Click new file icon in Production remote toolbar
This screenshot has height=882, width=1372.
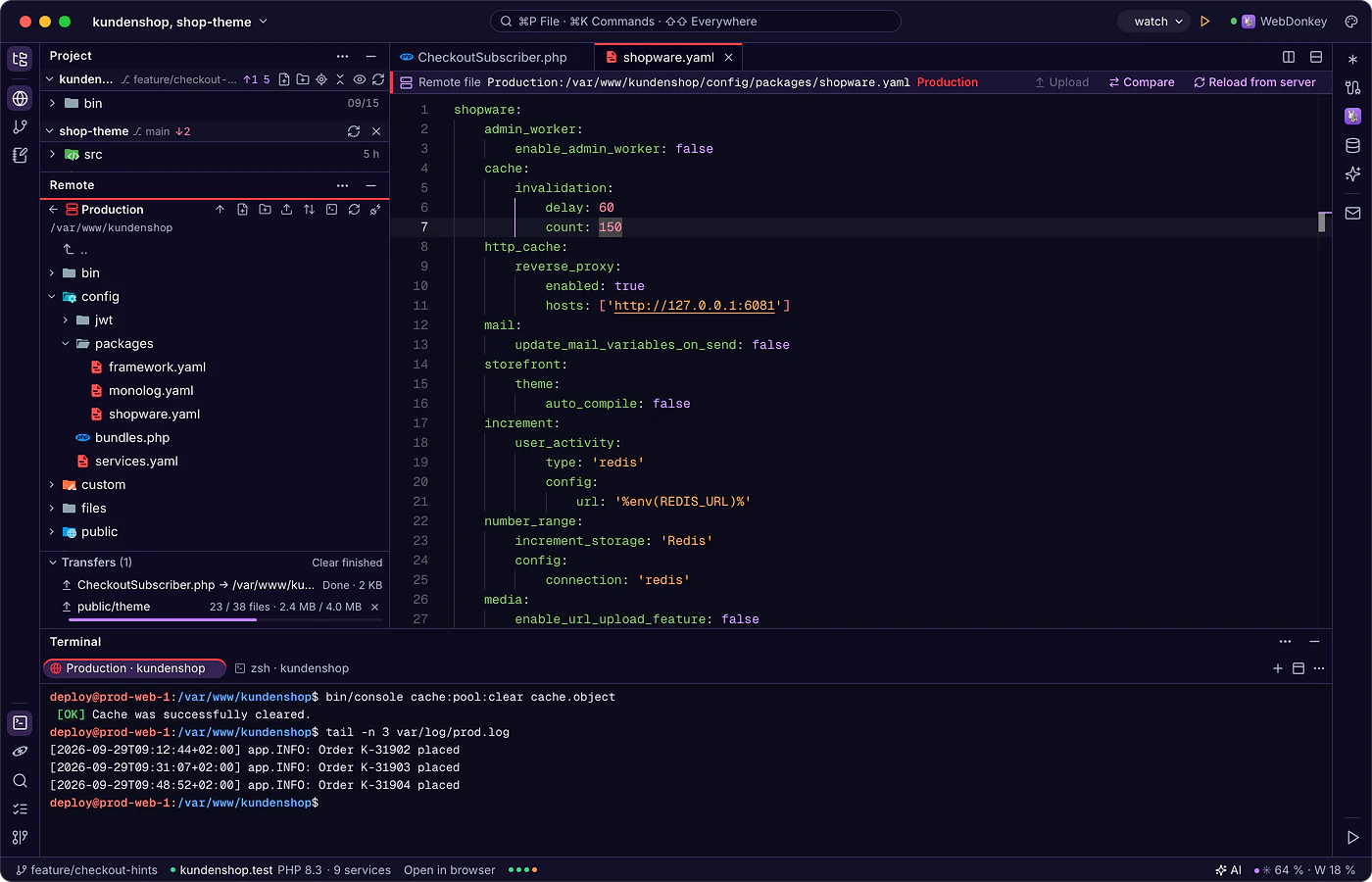pos(242,210)
